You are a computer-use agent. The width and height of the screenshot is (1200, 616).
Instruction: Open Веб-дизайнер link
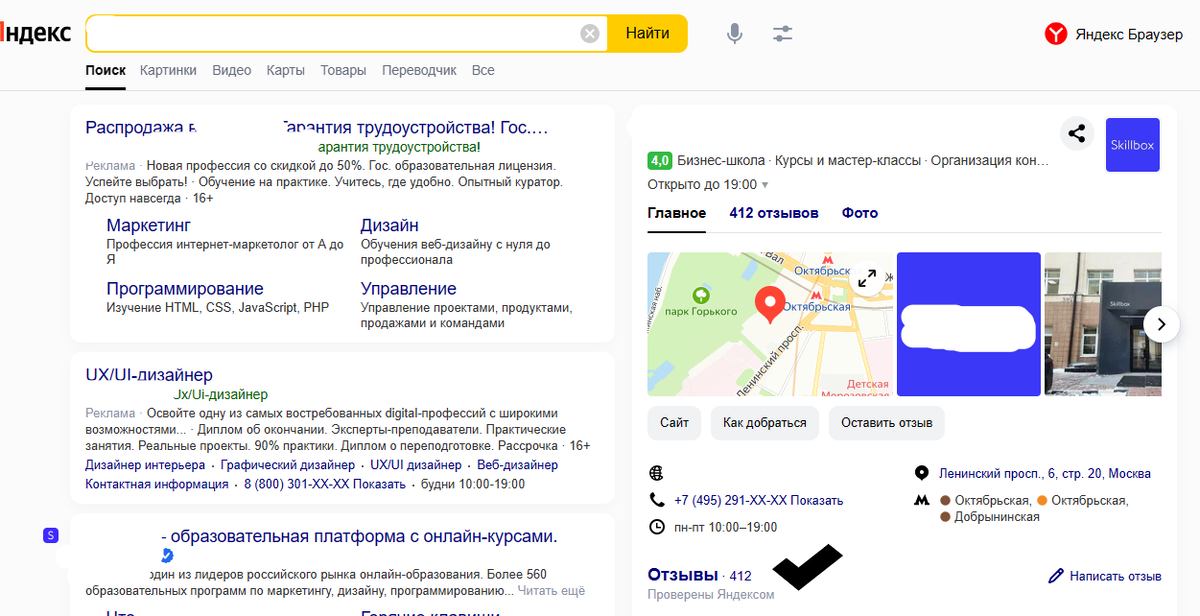517,465
